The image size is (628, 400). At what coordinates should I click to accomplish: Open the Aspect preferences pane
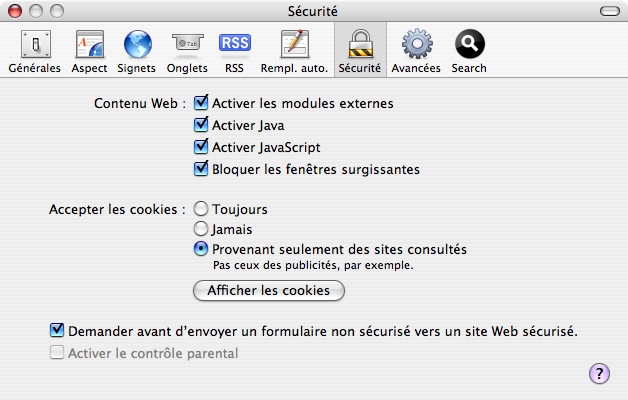[x=89, y=51]
